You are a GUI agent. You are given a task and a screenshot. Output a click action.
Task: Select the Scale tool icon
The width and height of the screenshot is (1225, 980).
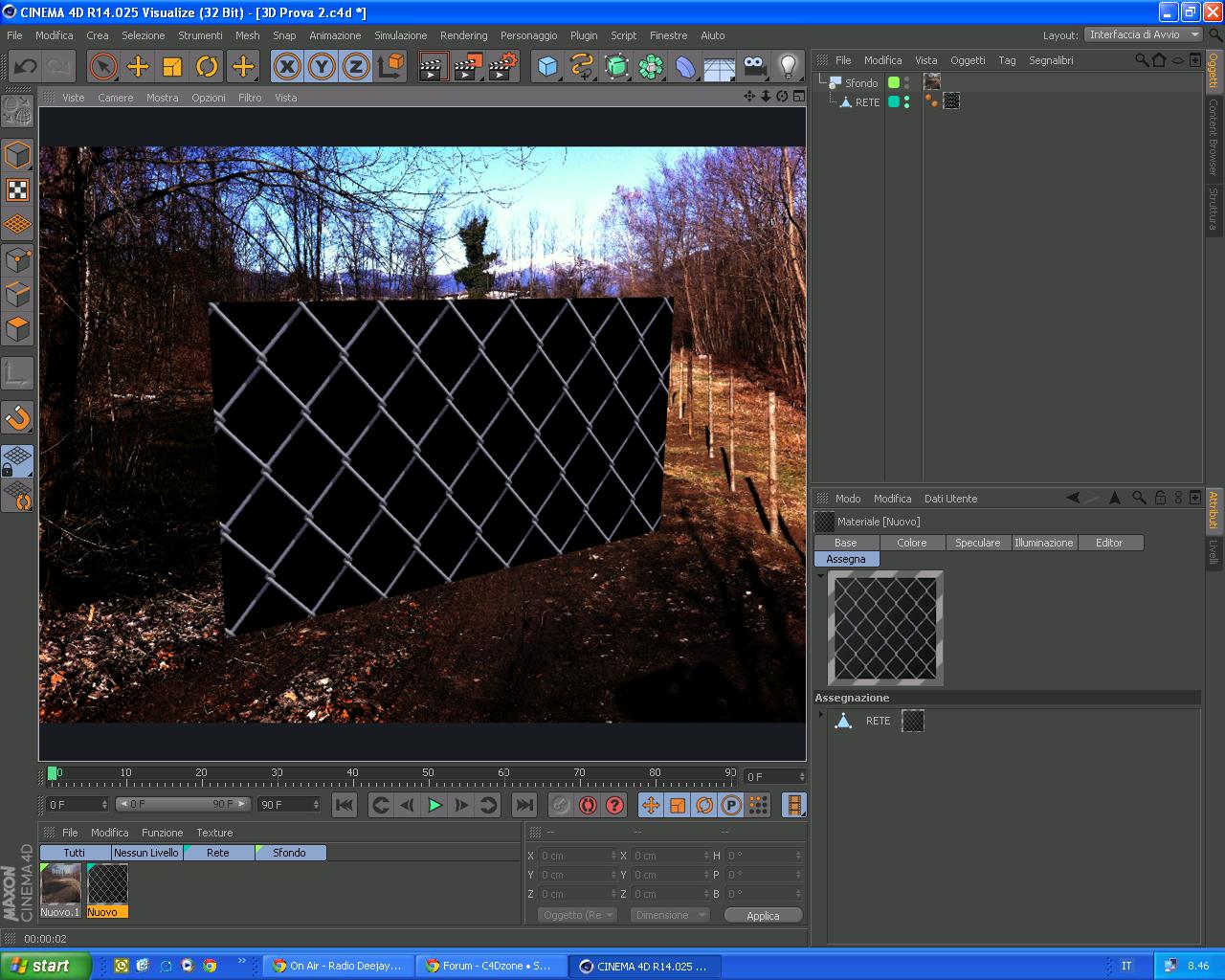click(x=172, y=66)
